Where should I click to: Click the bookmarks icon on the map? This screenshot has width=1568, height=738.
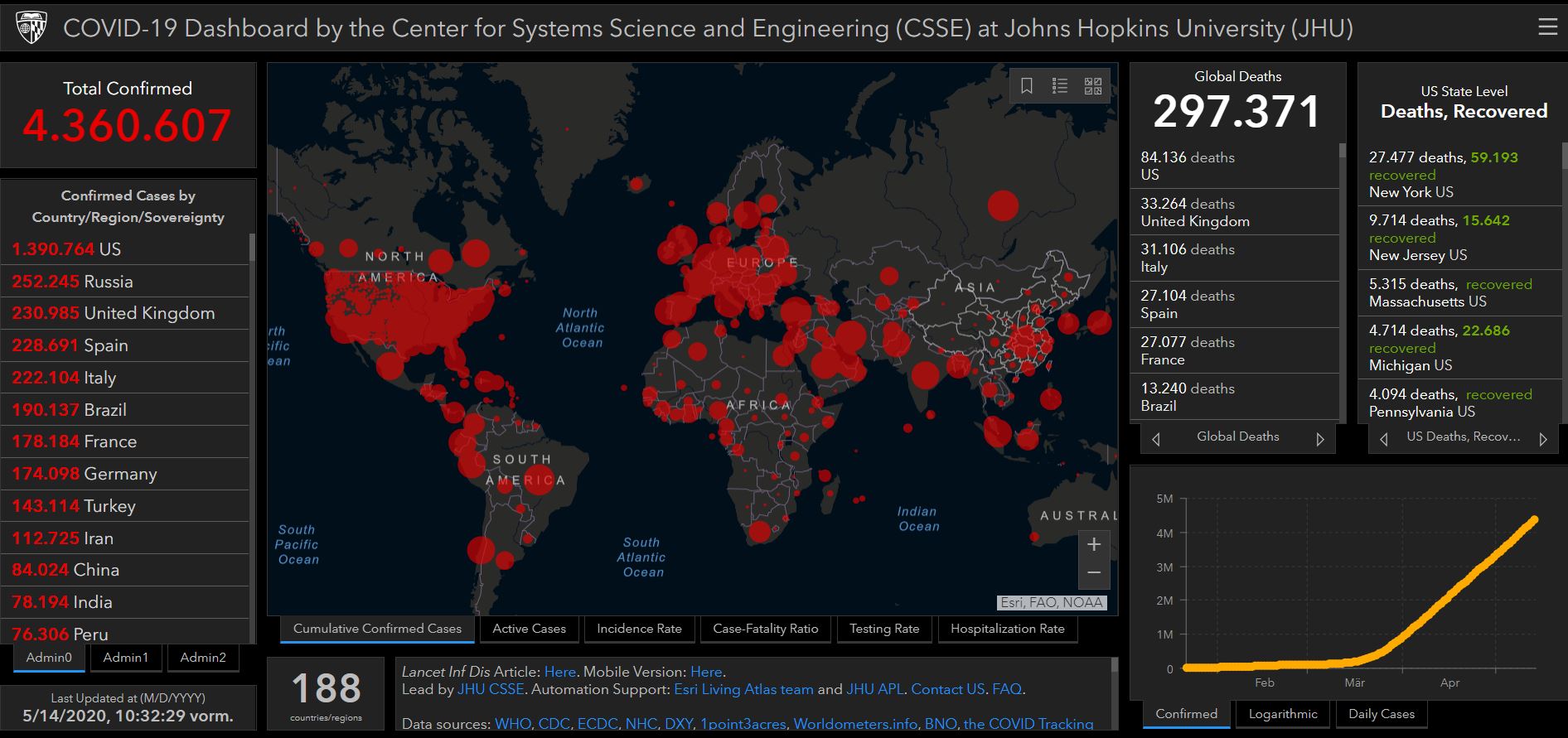1026,86
